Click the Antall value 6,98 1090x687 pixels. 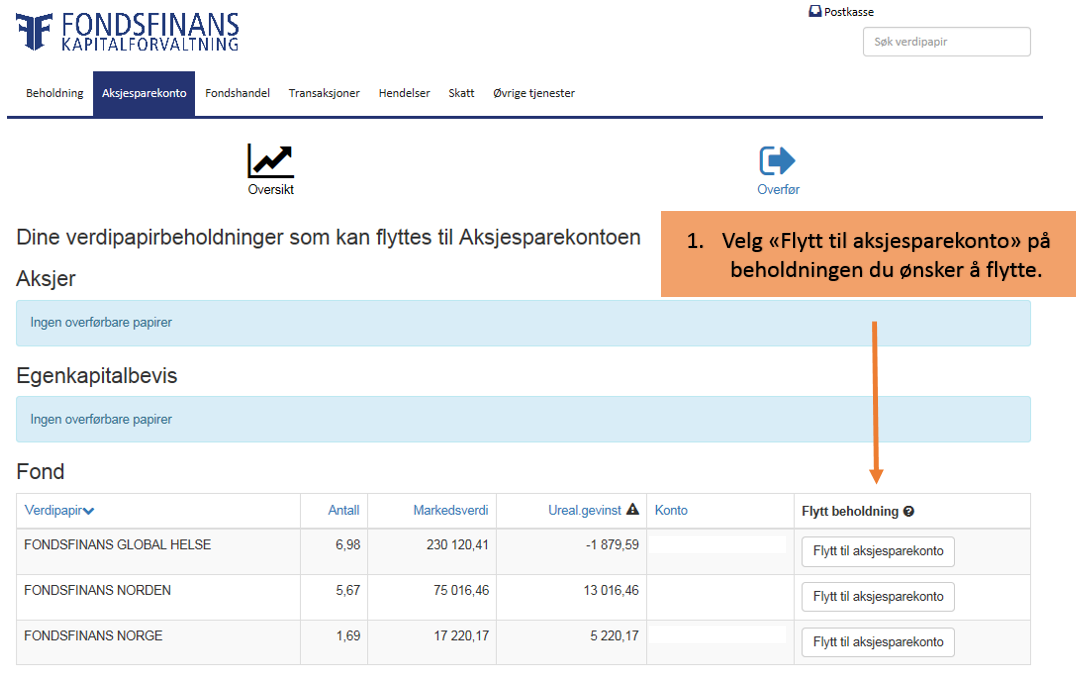tap(348, 544)
